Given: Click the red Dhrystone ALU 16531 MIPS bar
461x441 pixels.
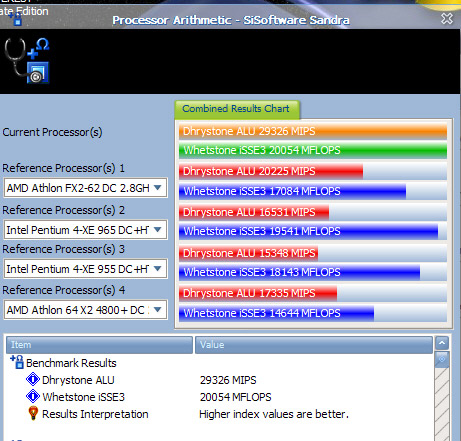Looking at the screenshot, I should (254, 212).
